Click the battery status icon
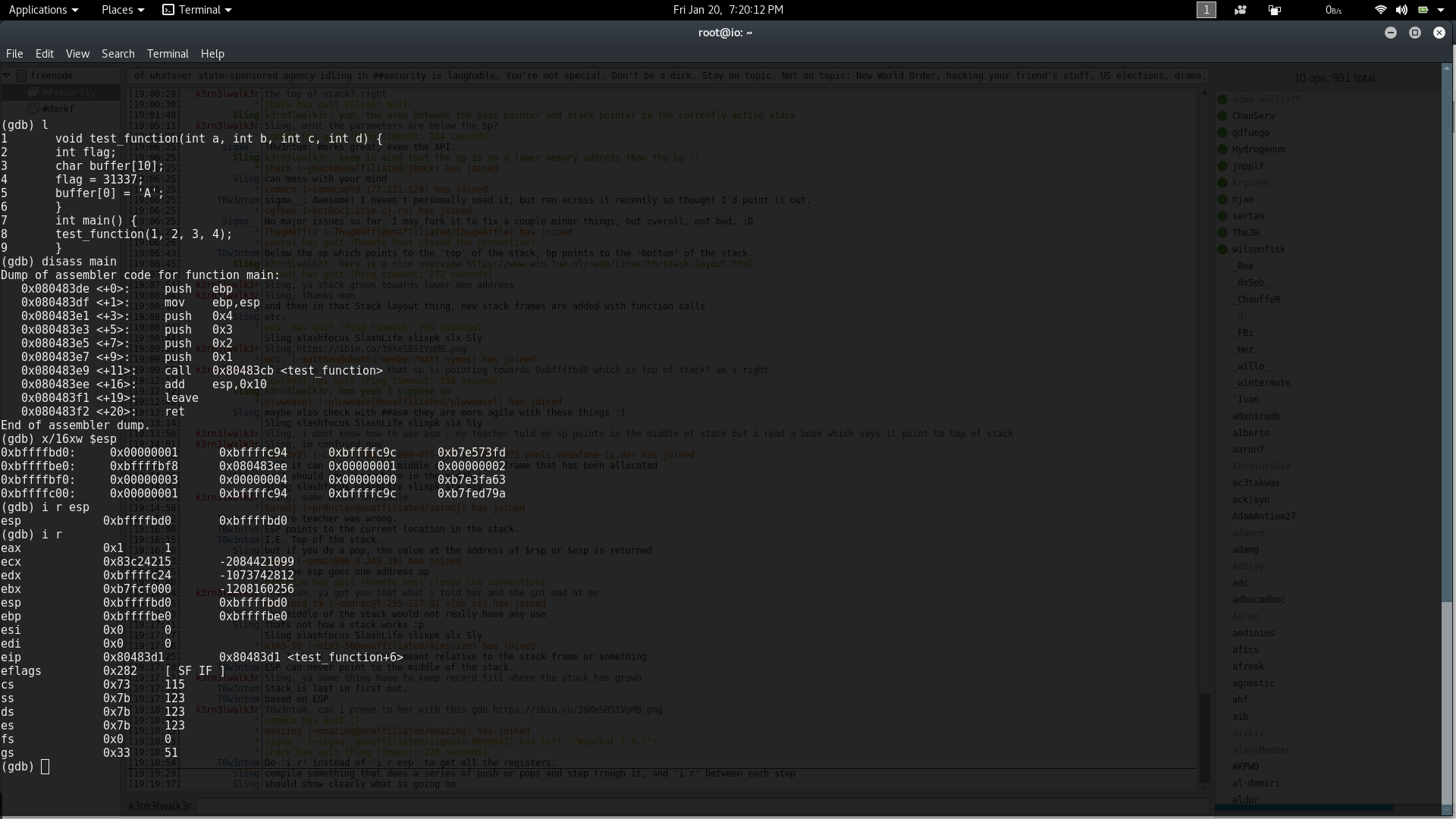The image size is (1456, 819). click(1423, 10)
